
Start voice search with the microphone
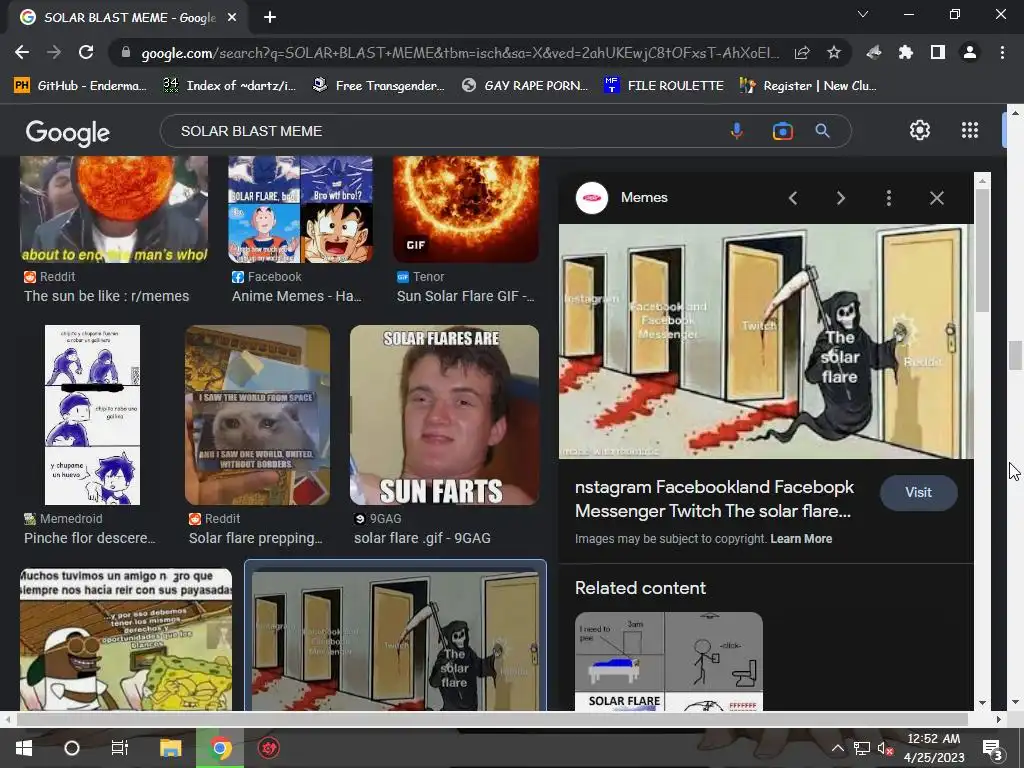[737, 131]
